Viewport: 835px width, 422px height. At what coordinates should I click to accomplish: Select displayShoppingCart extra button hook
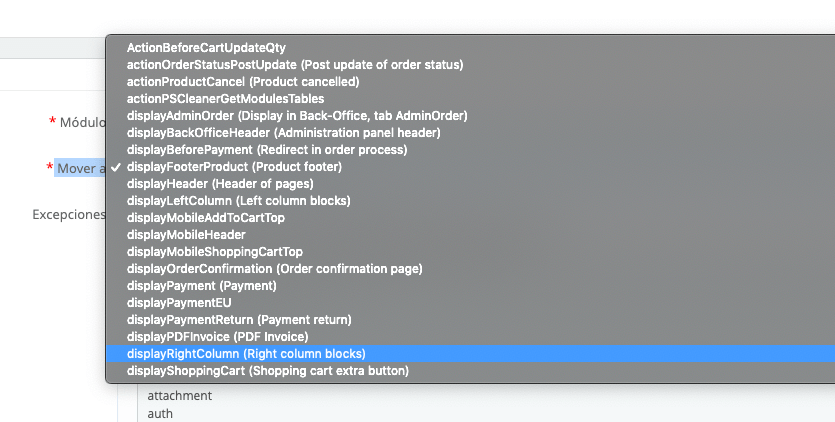pos(471,371)
